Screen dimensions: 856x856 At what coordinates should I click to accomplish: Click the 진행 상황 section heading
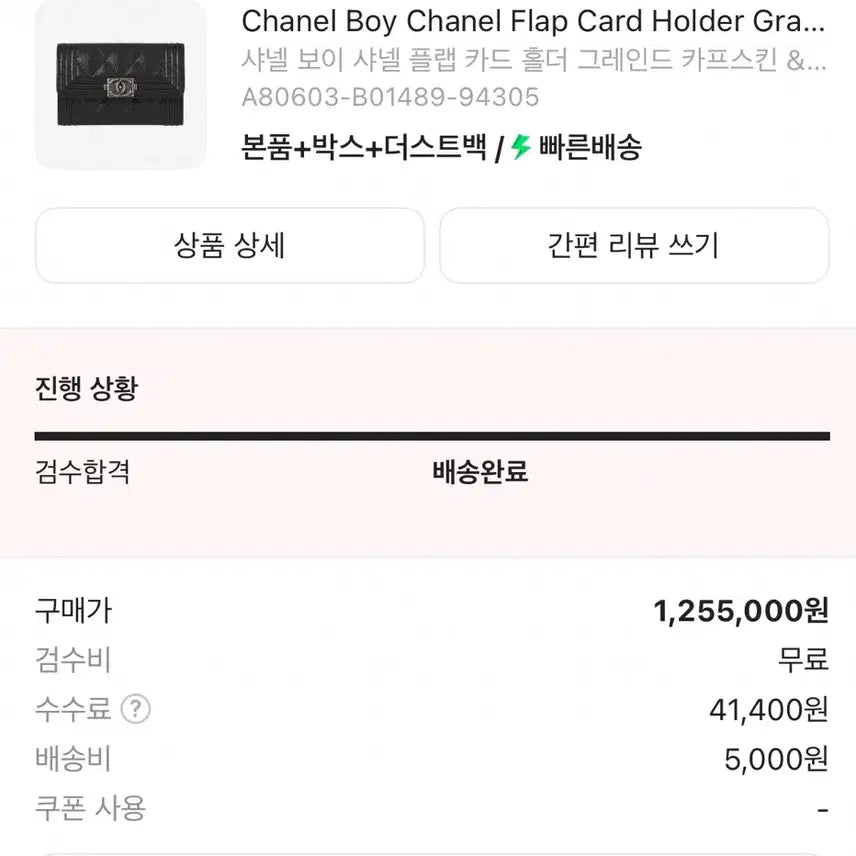[x=86, y=389]
